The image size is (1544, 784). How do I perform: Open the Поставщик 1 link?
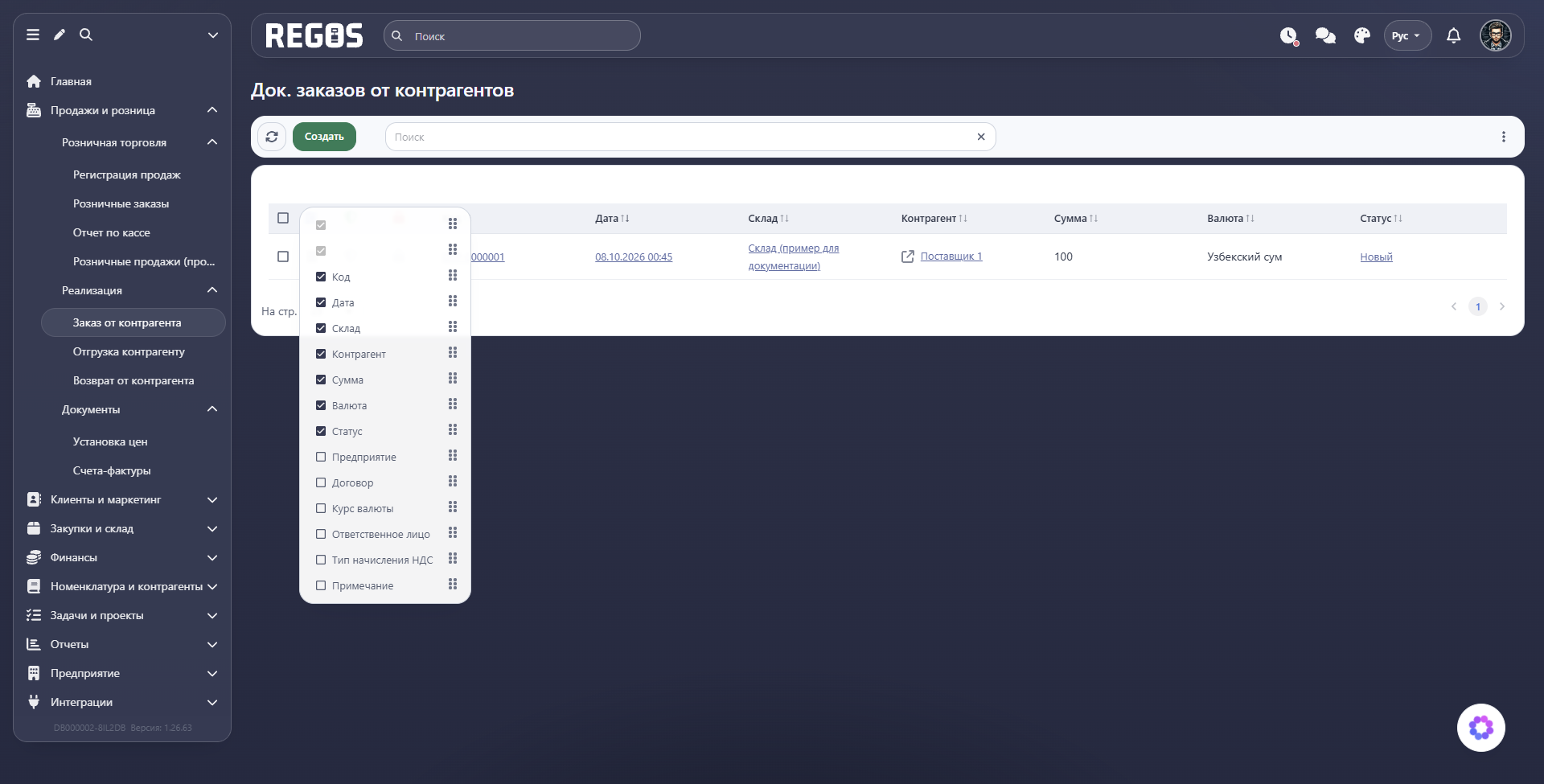coord(951,257)
